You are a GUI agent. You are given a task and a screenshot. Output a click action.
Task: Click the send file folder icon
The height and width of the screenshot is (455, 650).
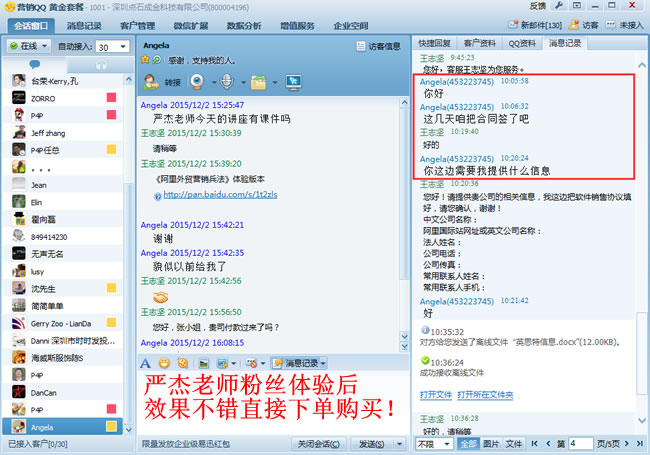(x=258, y=82)
